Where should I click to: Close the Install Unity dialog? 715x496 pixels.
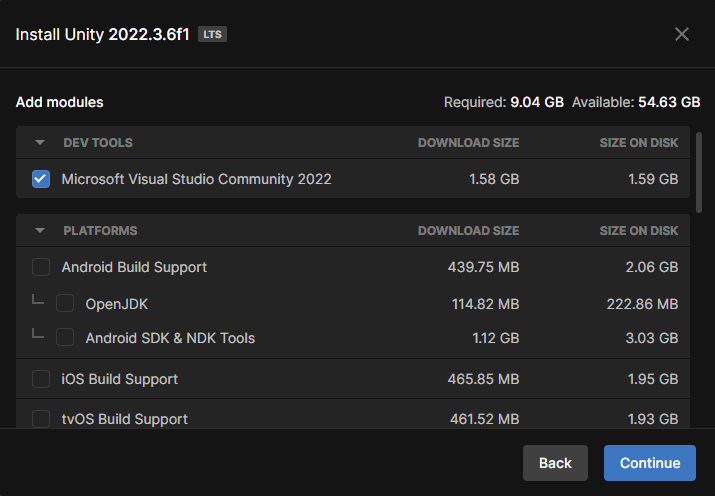point(682,34)
